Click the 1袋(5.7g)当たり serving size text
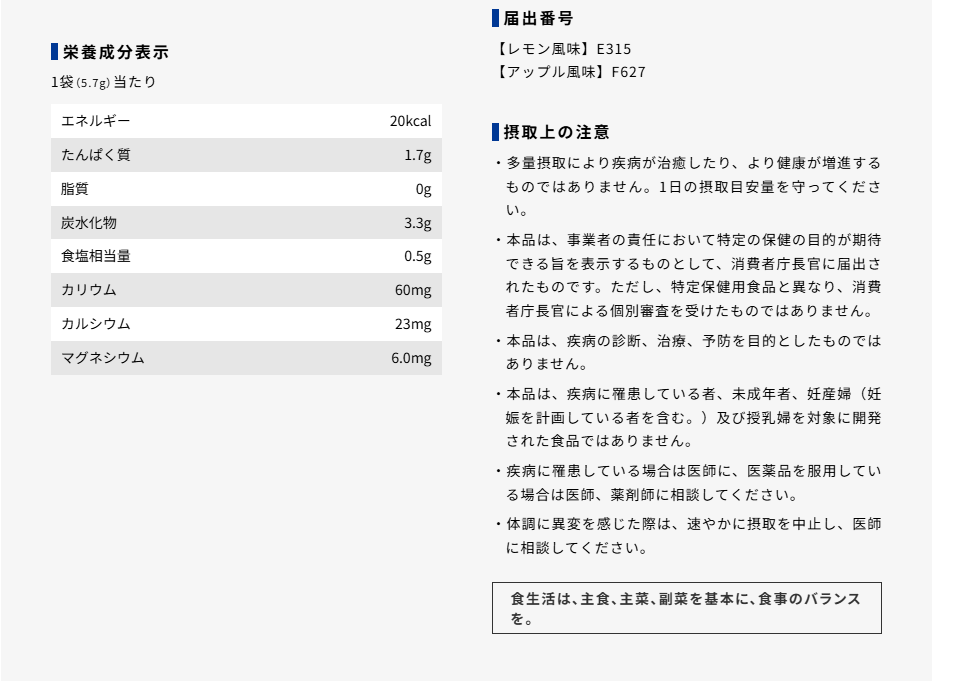 [104, 82]
